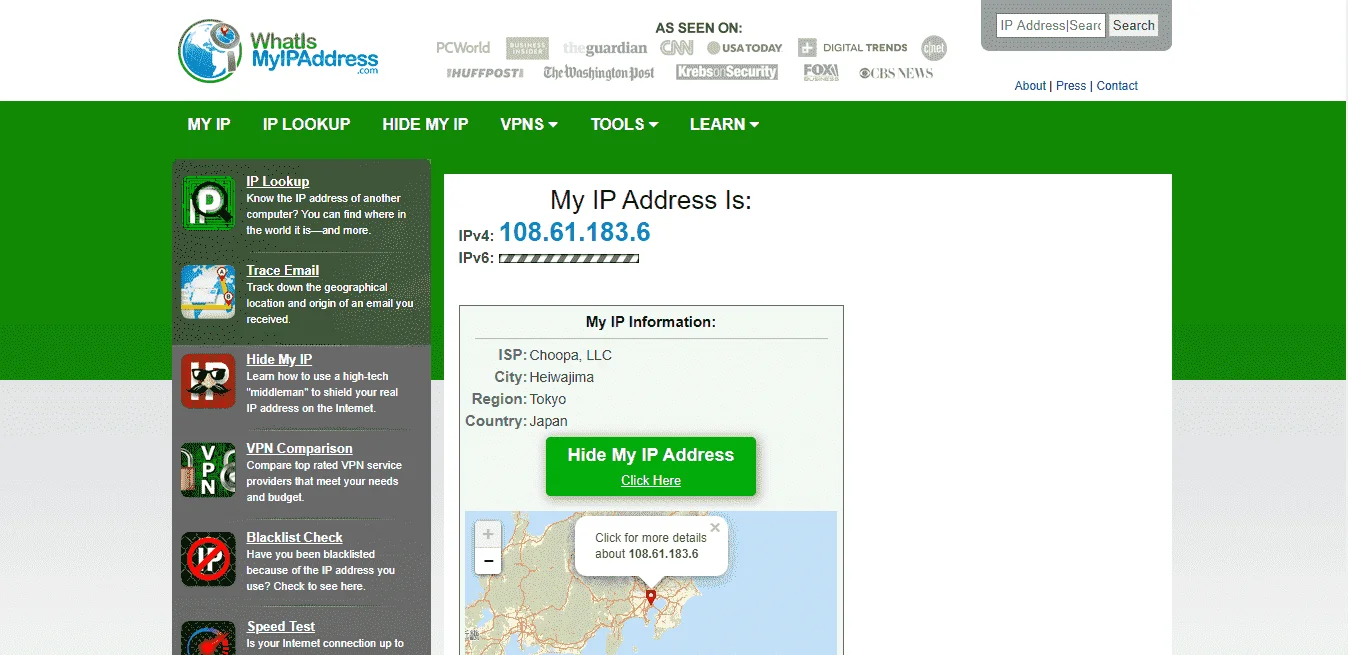
Task: Click the CBS News logo
Action: click(x=896, y=73)
